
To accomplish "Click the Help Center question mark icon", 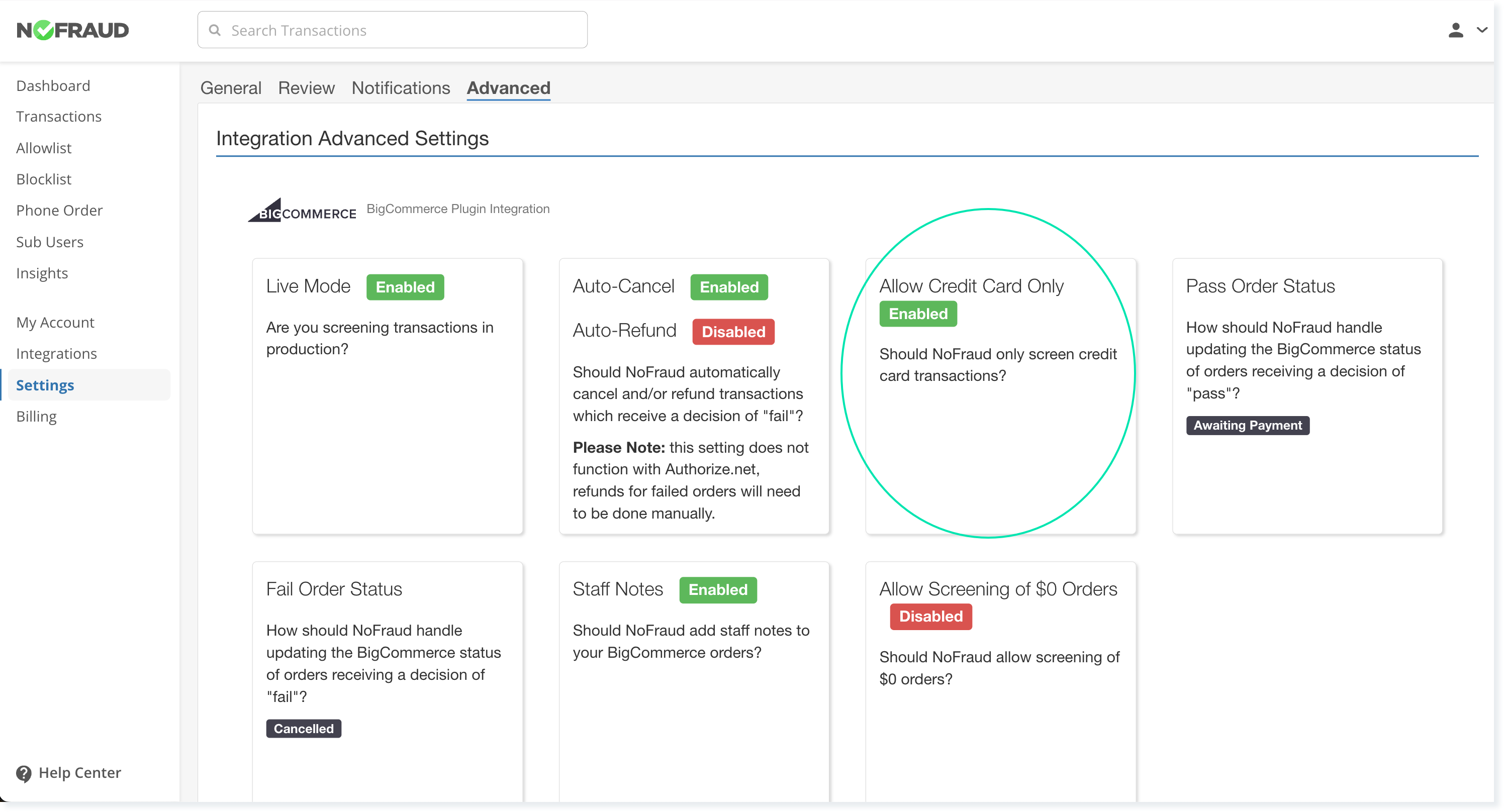I will tap(23, 773).
